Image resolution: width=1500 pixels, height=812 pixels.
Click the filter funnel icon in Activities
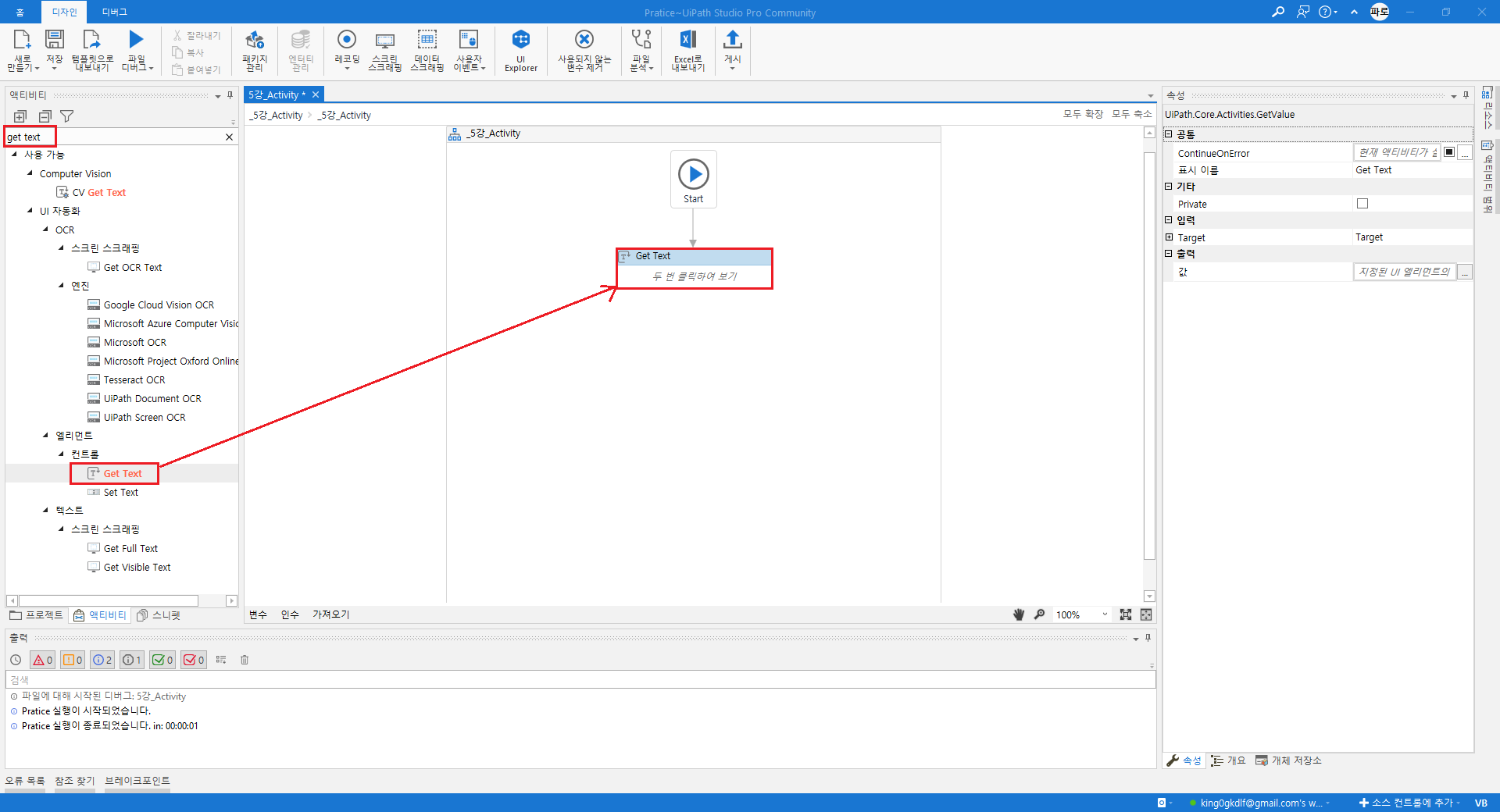[x=67, y=116]
